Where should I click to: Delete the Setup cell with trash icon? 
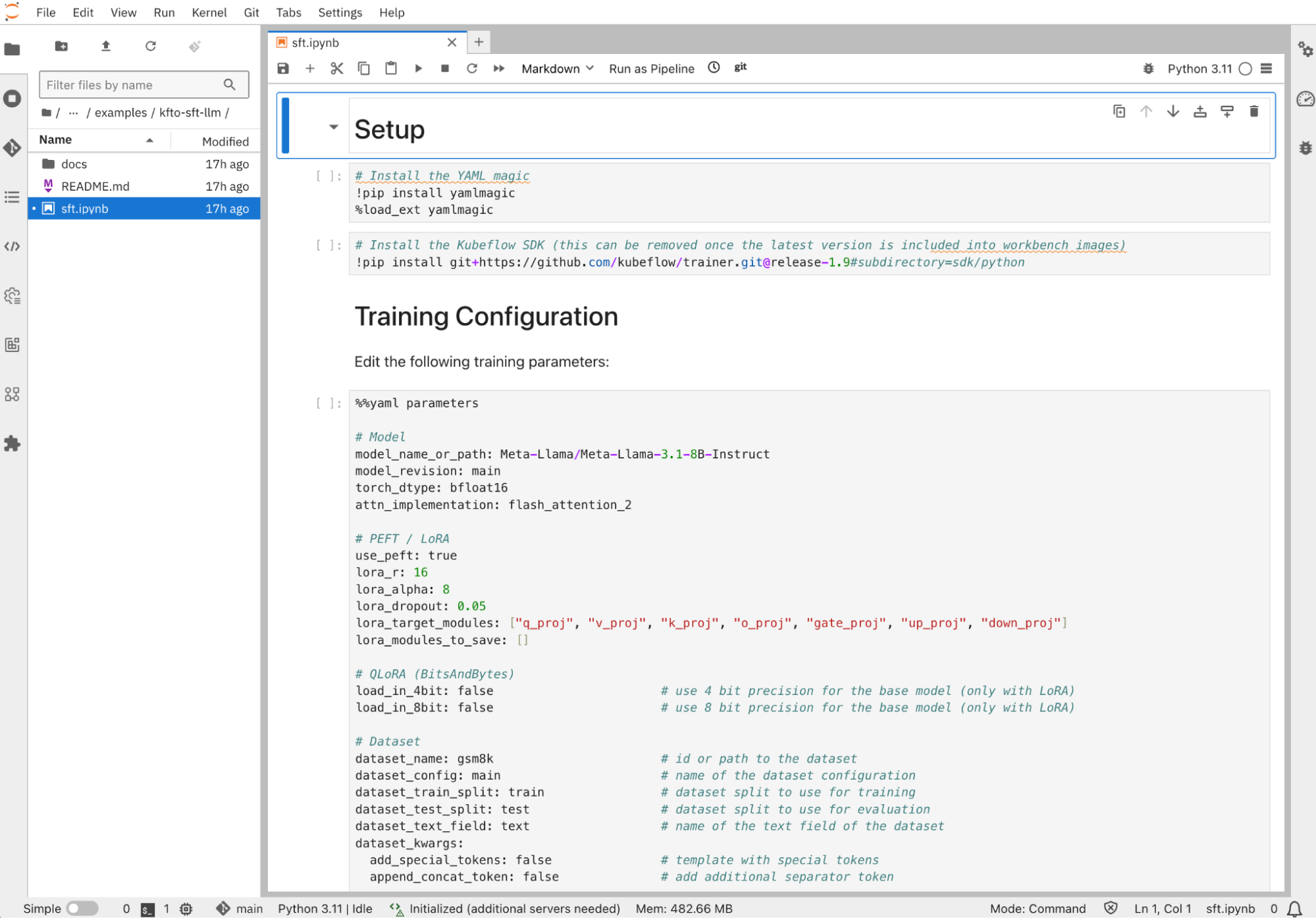coord(1253,111)
